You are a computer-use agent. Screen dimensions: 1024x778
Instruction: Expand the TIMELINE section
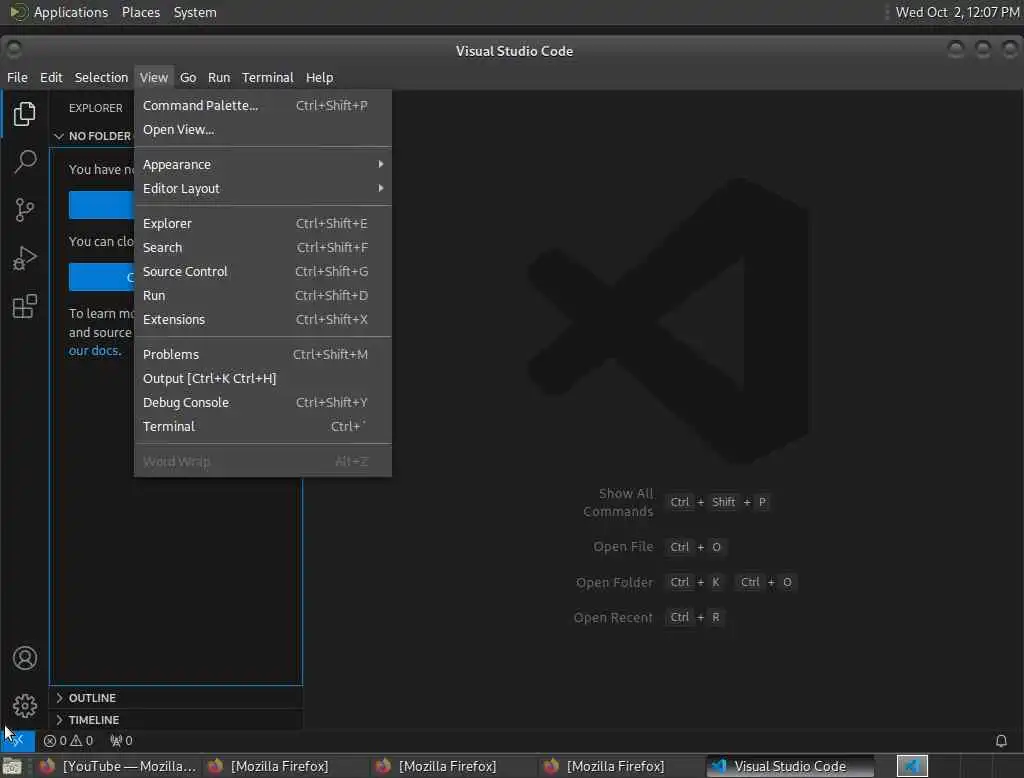(176, 719)
